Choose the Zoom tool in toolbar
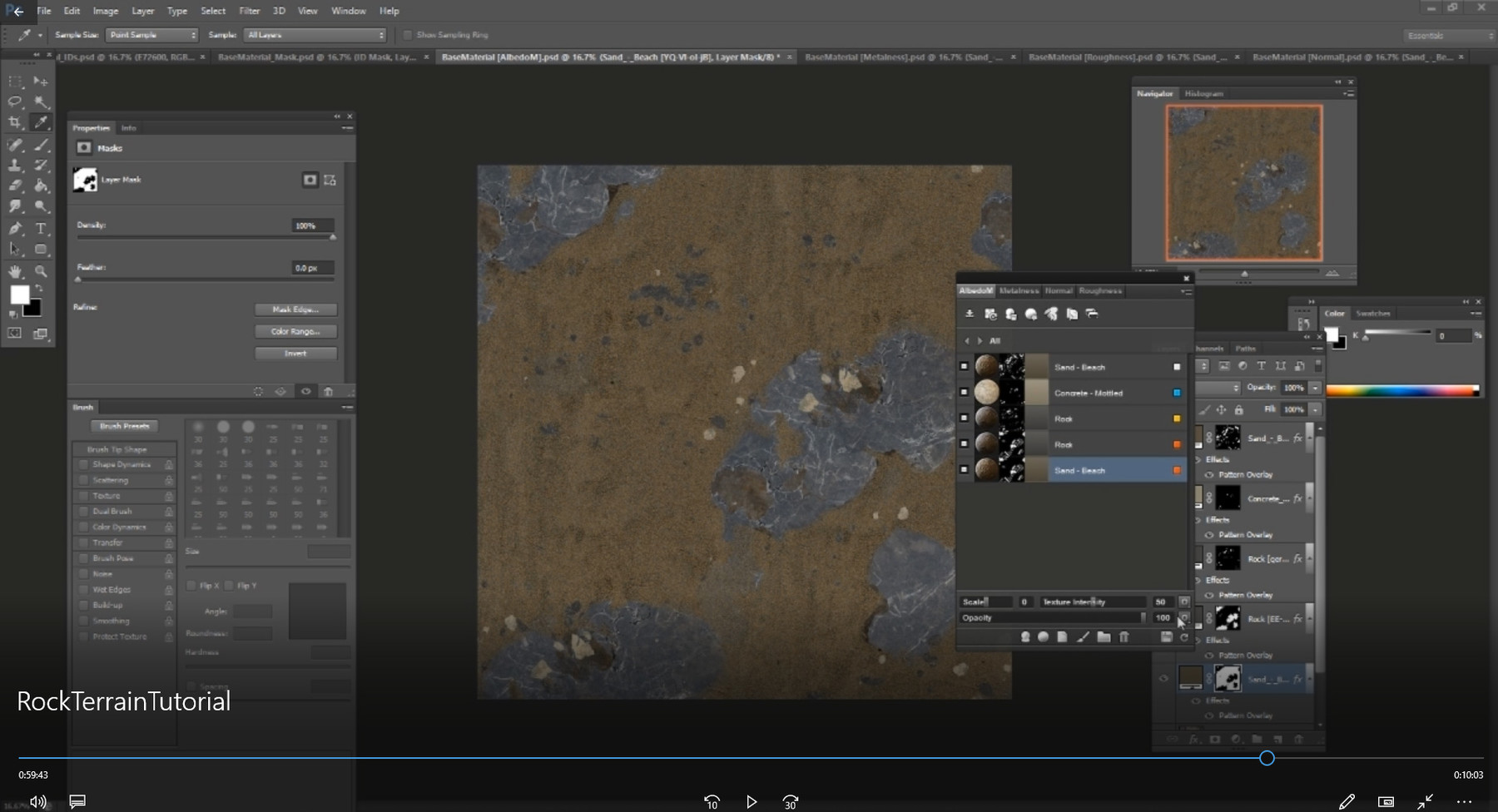The width and height of the screenshot is (1498, 812). pos(41,271)
